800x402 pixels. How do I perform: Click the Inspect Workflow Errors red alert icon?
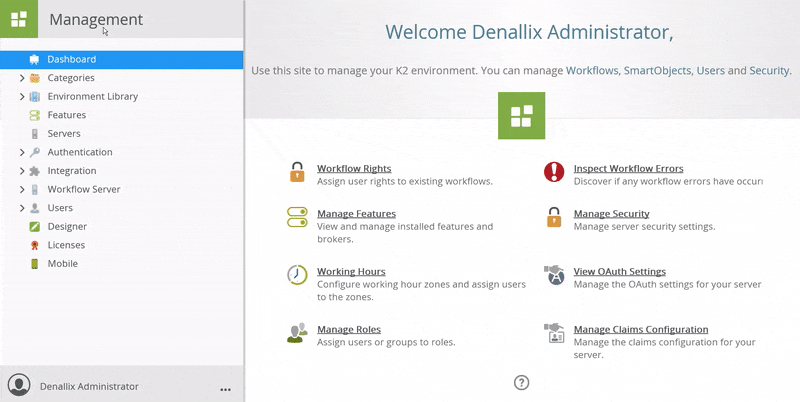[x=553, y=173]
